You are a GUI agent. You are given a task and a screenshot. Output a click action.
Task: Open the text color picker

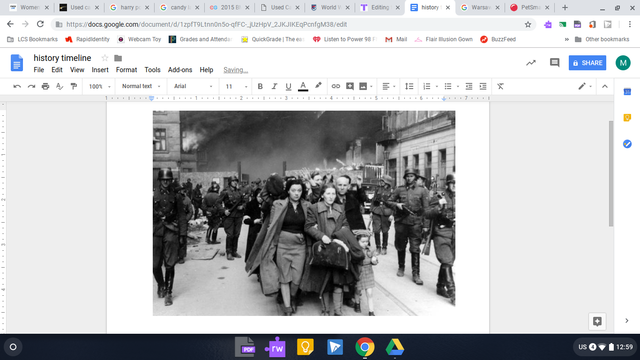(303, 86)
